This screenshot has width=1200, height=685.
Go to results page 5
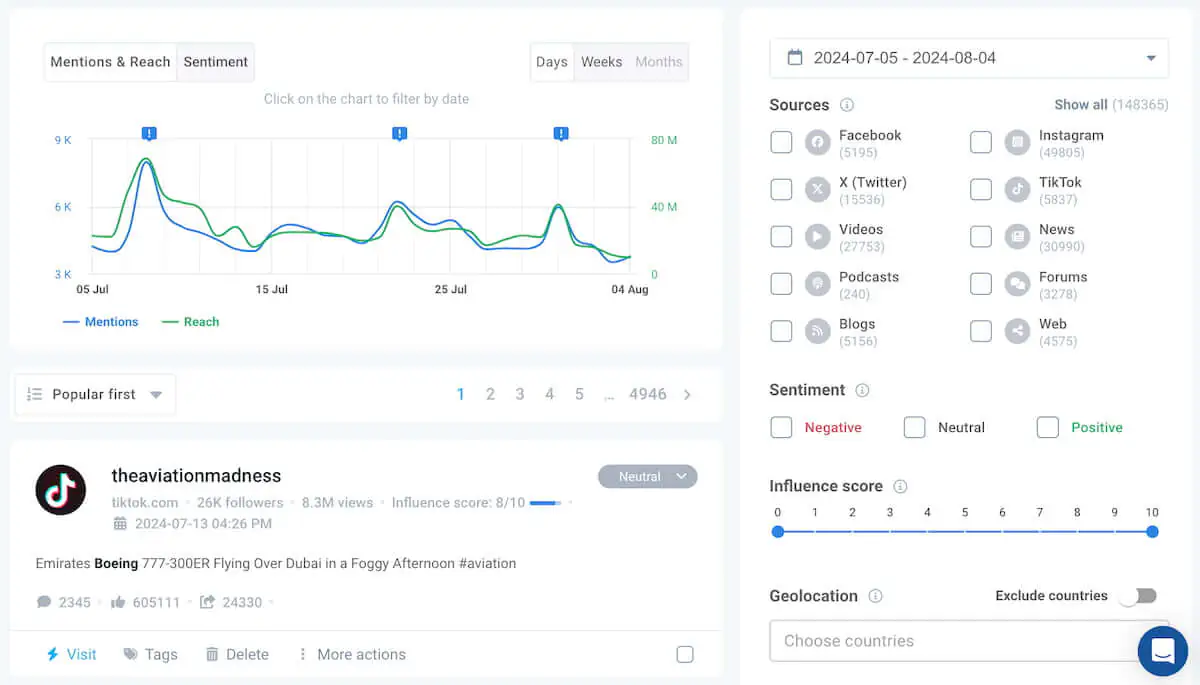point(579,394)
